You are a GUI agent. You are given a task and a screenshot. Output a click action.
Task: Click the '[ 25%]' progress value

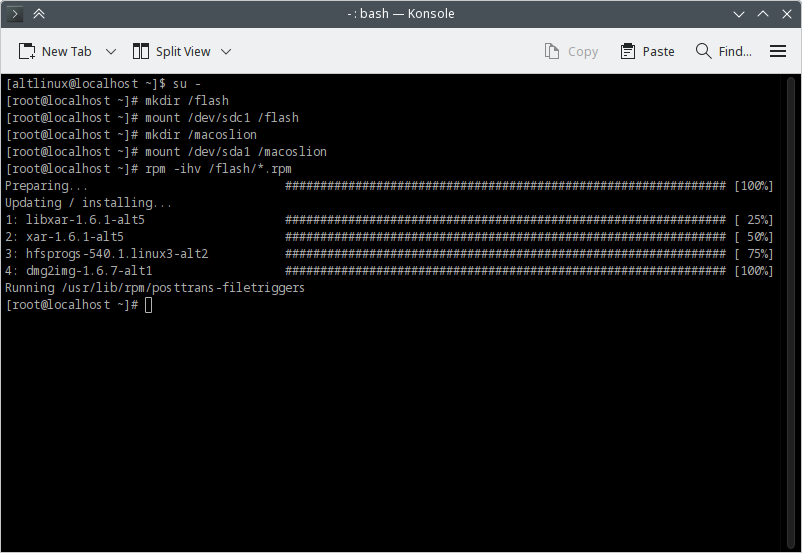coord(753,219)
